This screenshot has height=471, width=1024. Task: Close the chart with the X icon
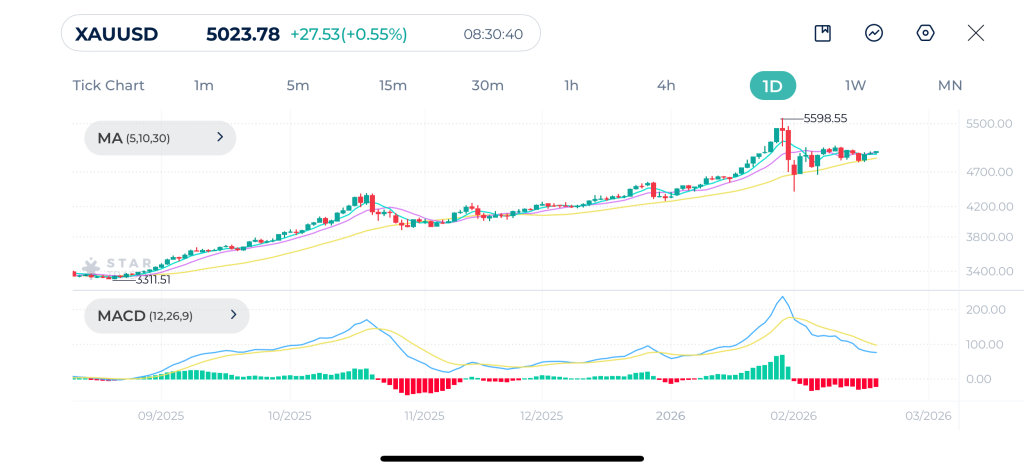[x=976, y=33]
